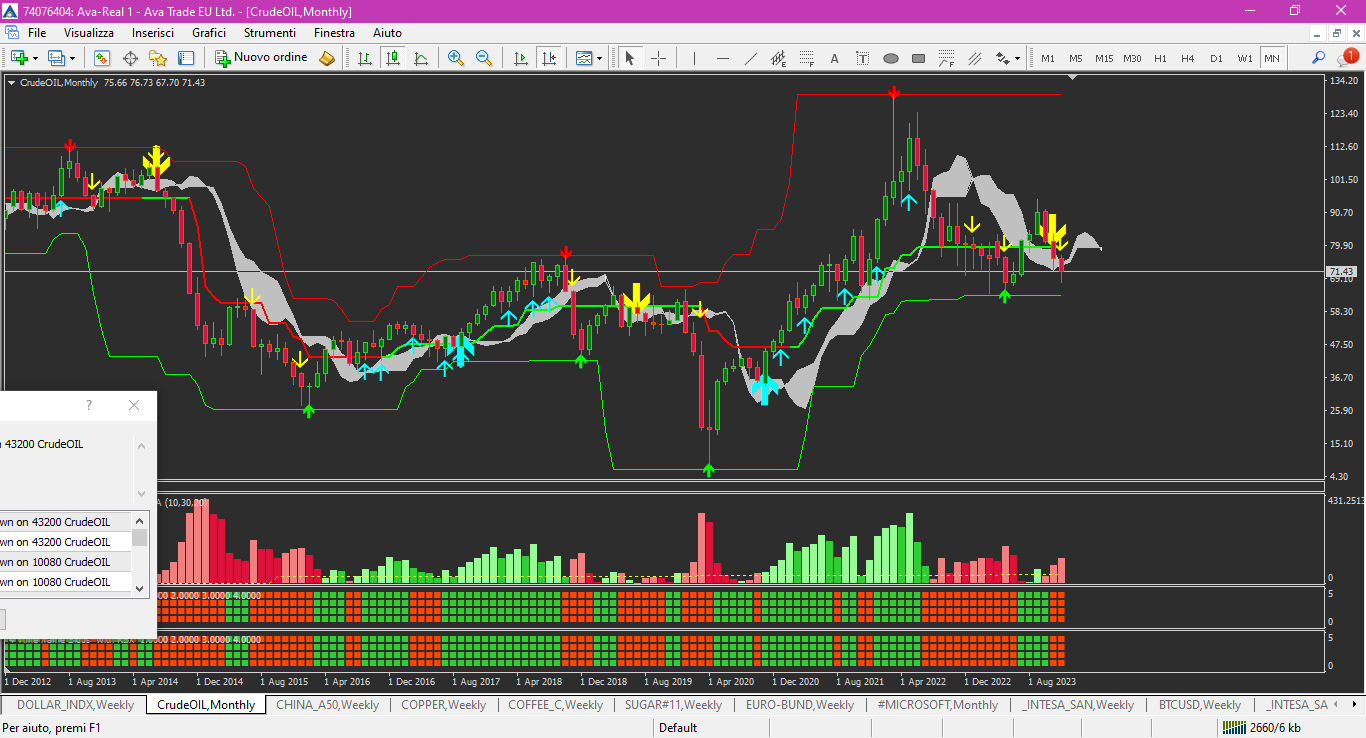Select the ellipse drawing tool
Image resolution: width=1366 pixels, height=738 pixels.
[x=890, y=58]
